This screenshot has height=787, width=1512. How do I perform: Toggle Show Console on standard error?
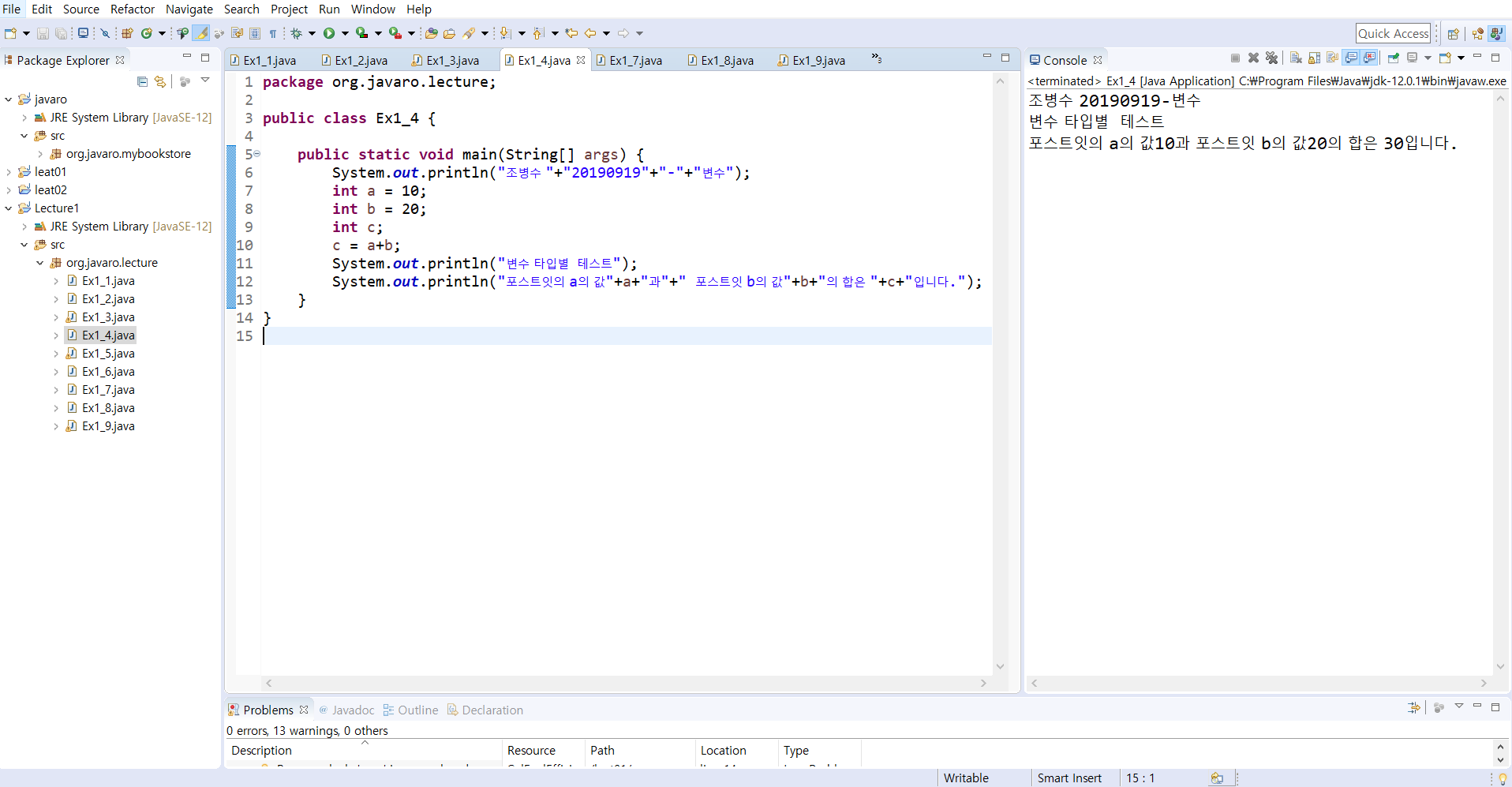pyautogui.click(x=1370, y=58)
